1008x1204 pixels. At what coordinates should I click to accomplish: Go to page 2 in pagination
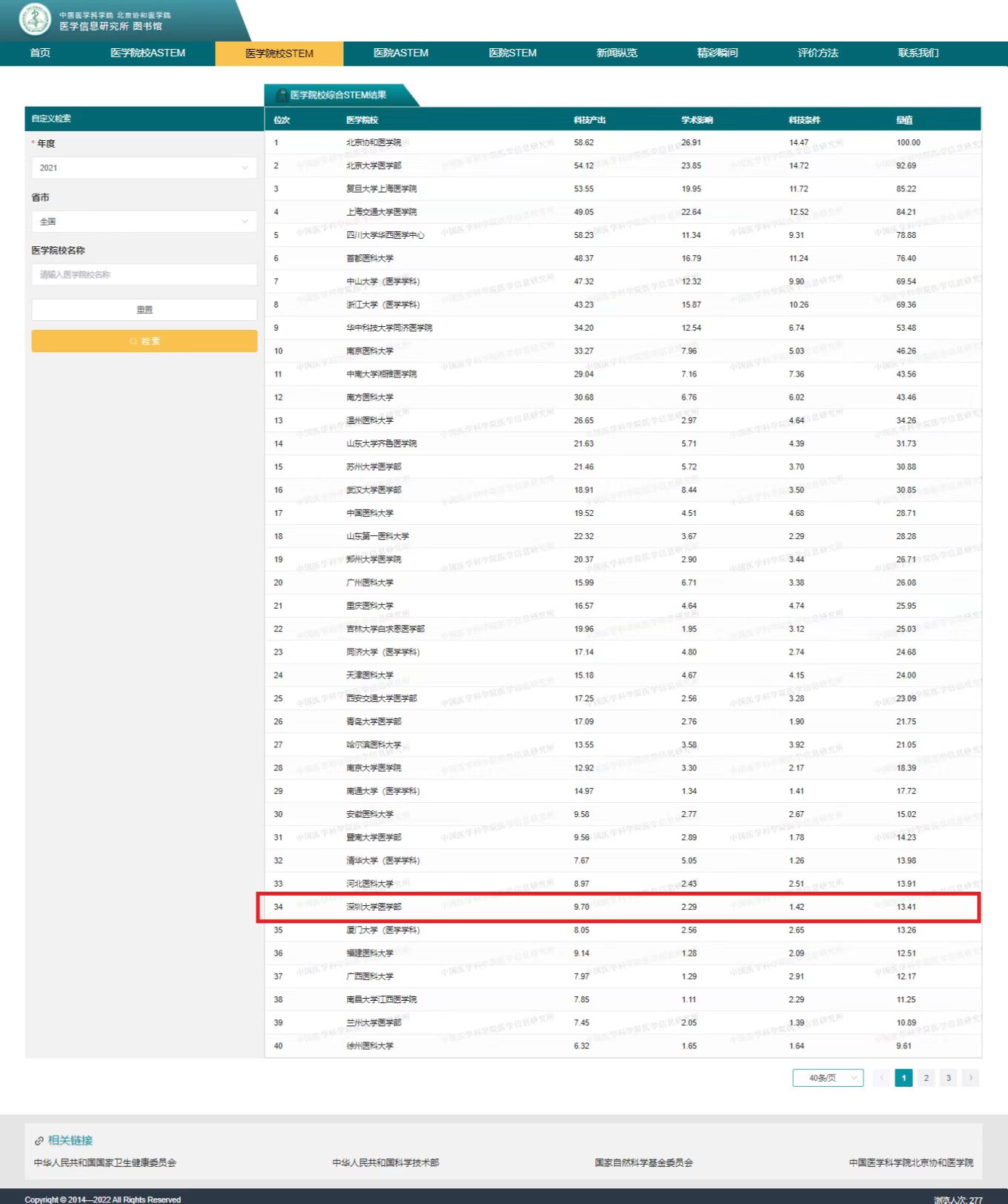pos(926,1078)
